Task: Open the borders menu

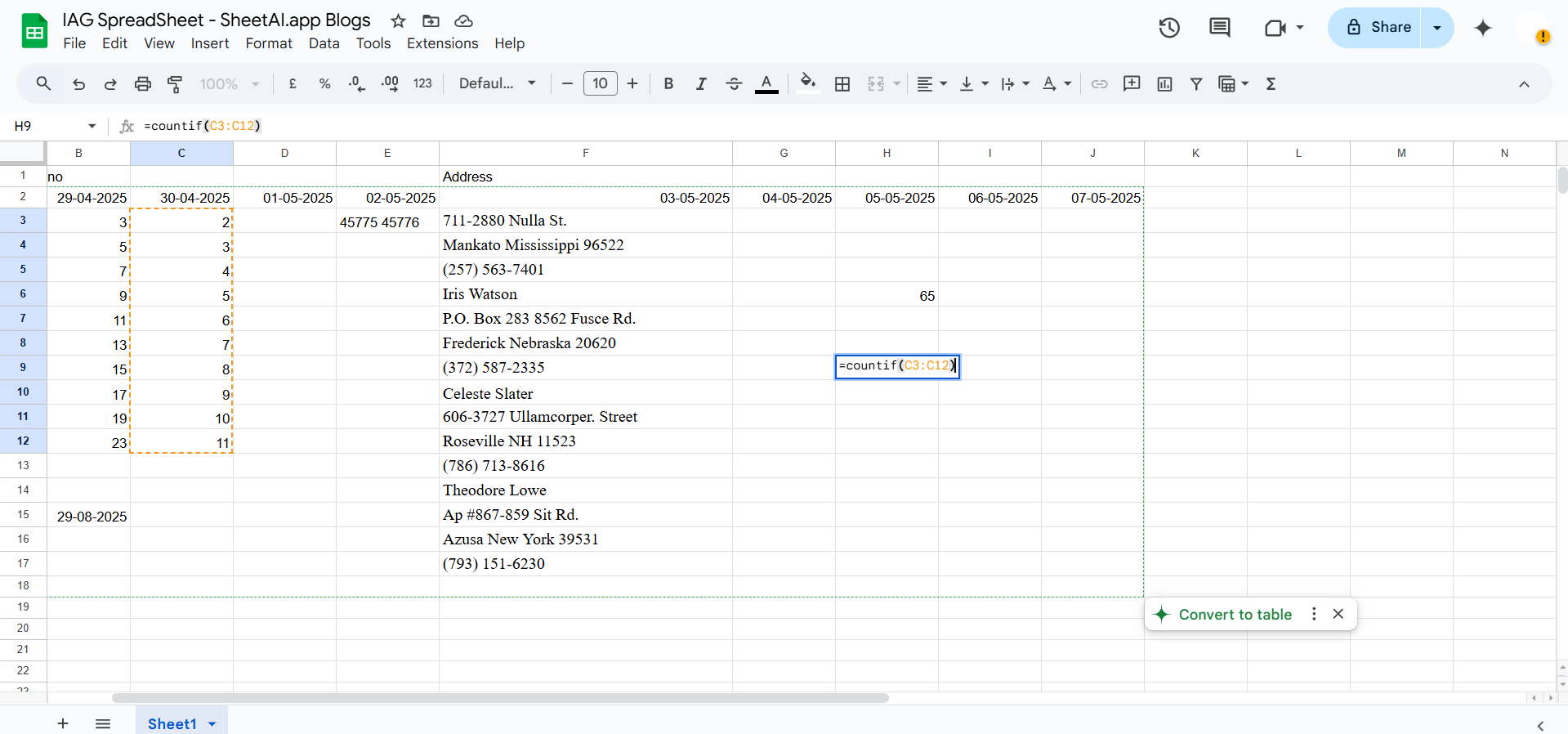Action: (842, 83)
